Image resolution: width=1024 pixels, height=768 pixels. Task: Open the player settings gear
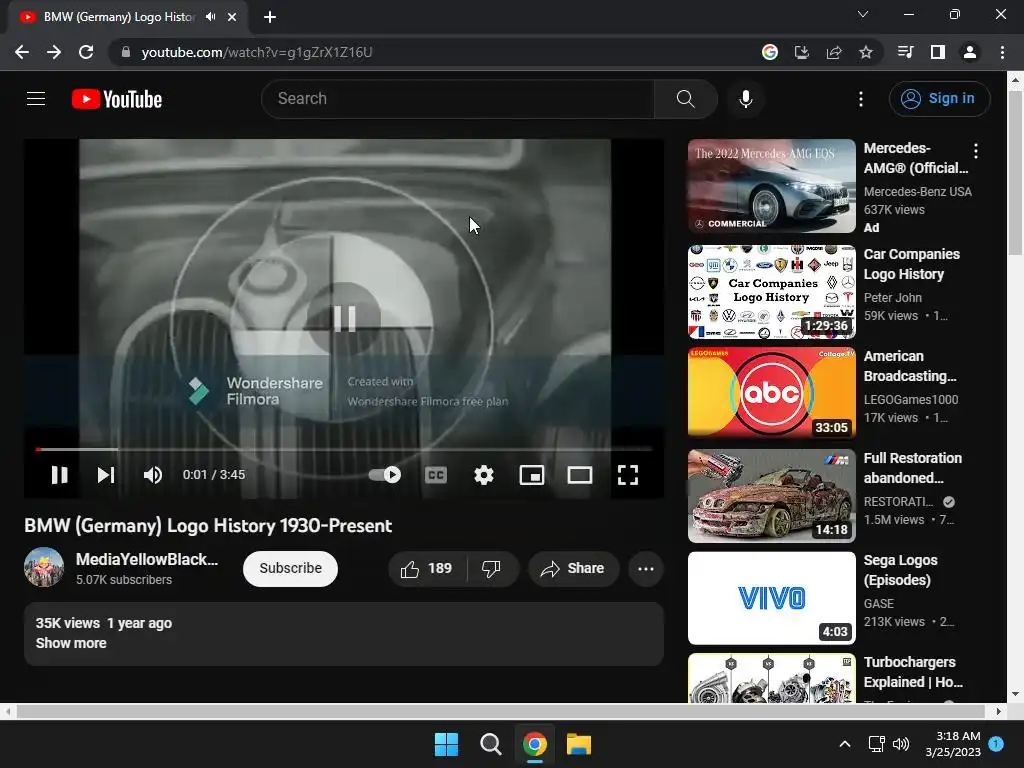pyautogui.click(x=483, y=475)
